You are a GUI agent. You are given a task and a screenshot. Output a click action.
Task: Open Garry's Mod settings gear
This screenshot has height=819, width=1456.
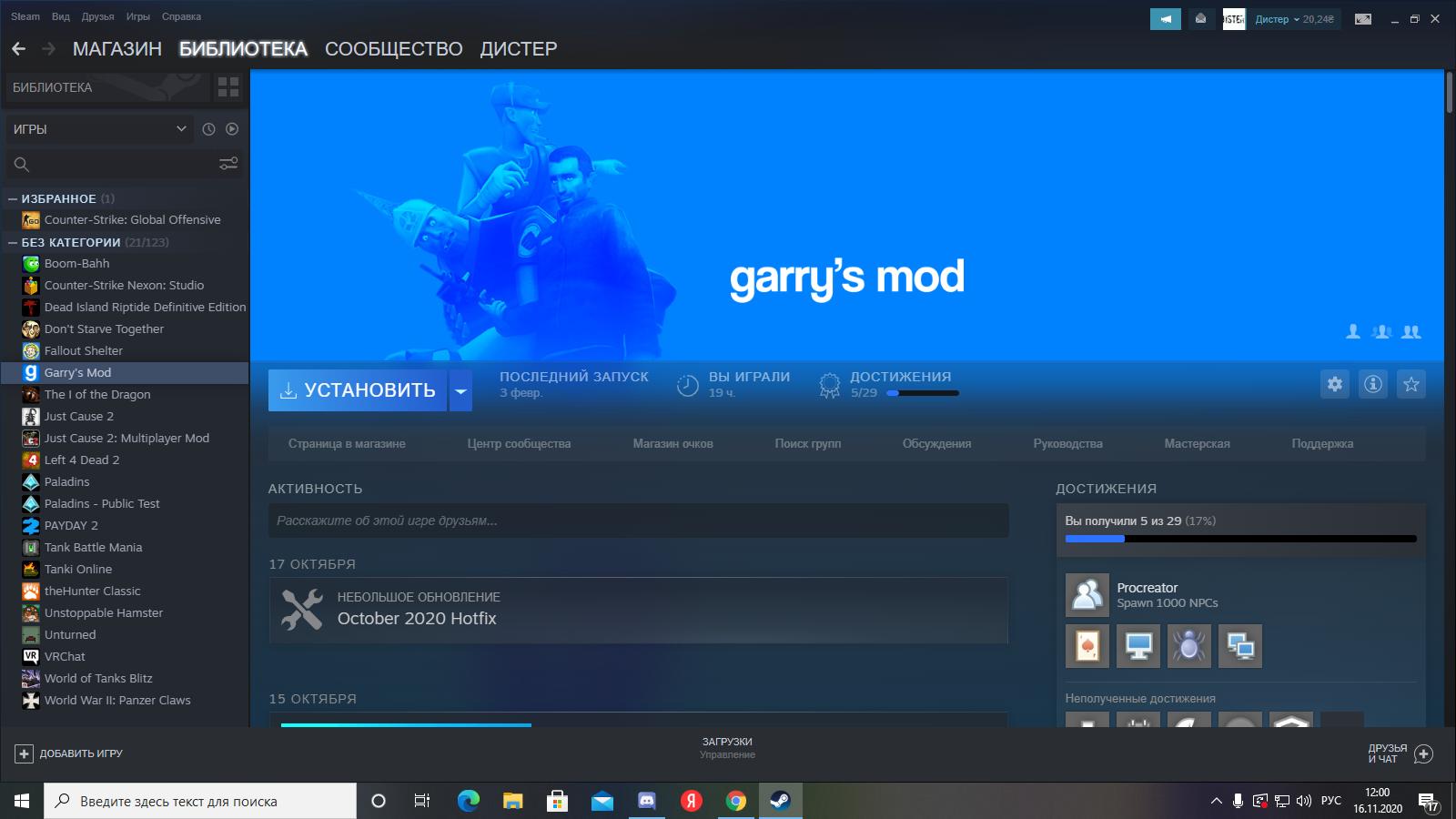[1335, 384]
